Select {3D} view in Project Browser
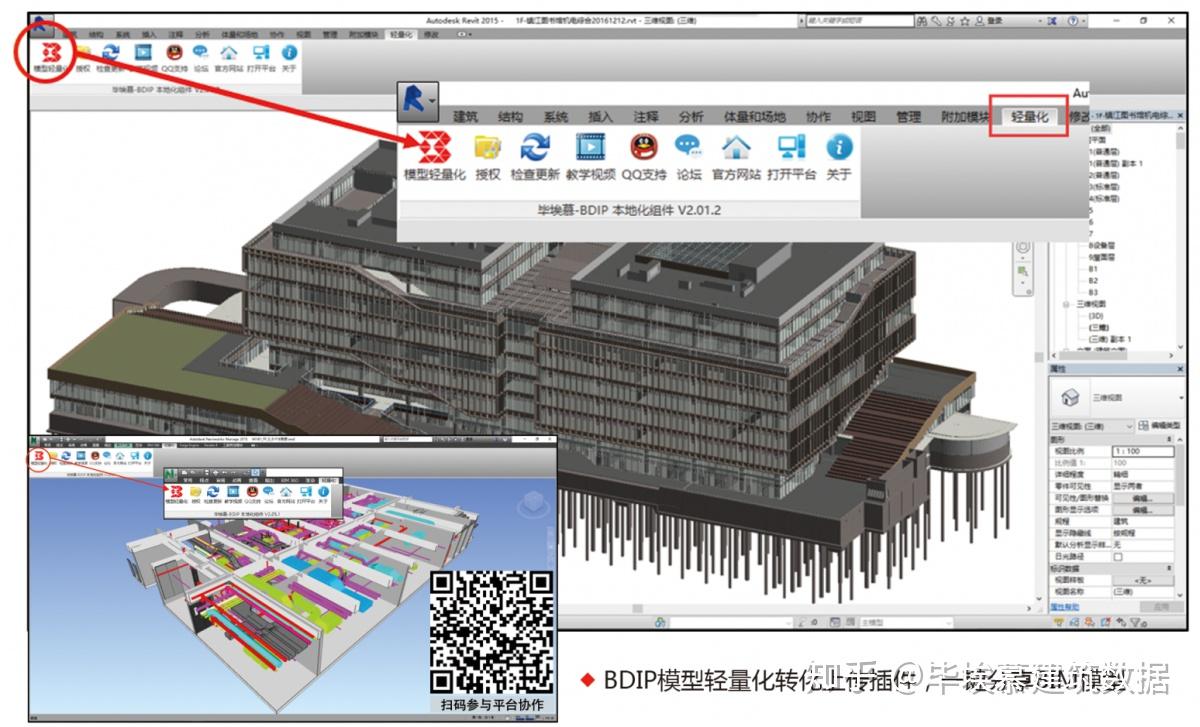Screen dimensions: 1200x727 (x=1096, y=316)
